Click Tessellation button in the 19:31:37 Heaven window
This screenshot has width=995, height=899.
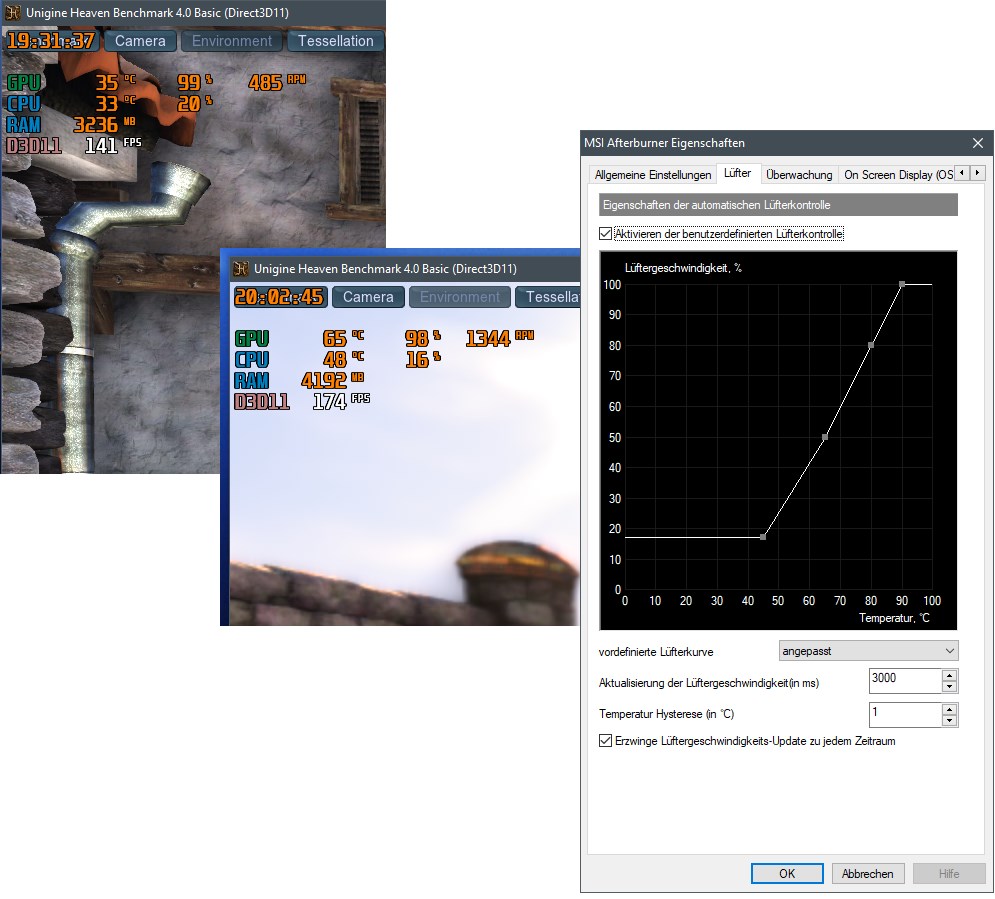pos(336,41)
